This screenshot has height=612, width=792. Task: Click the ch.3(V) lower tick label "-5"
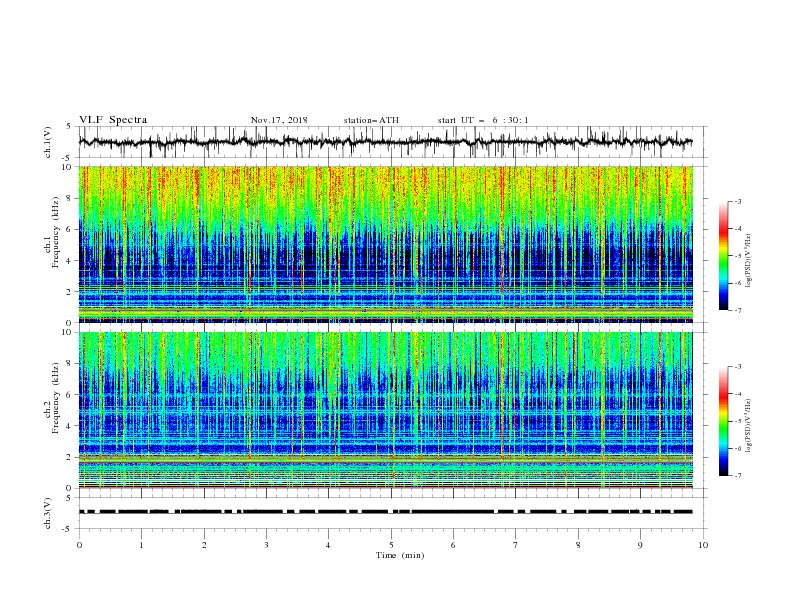pos(68,529)
